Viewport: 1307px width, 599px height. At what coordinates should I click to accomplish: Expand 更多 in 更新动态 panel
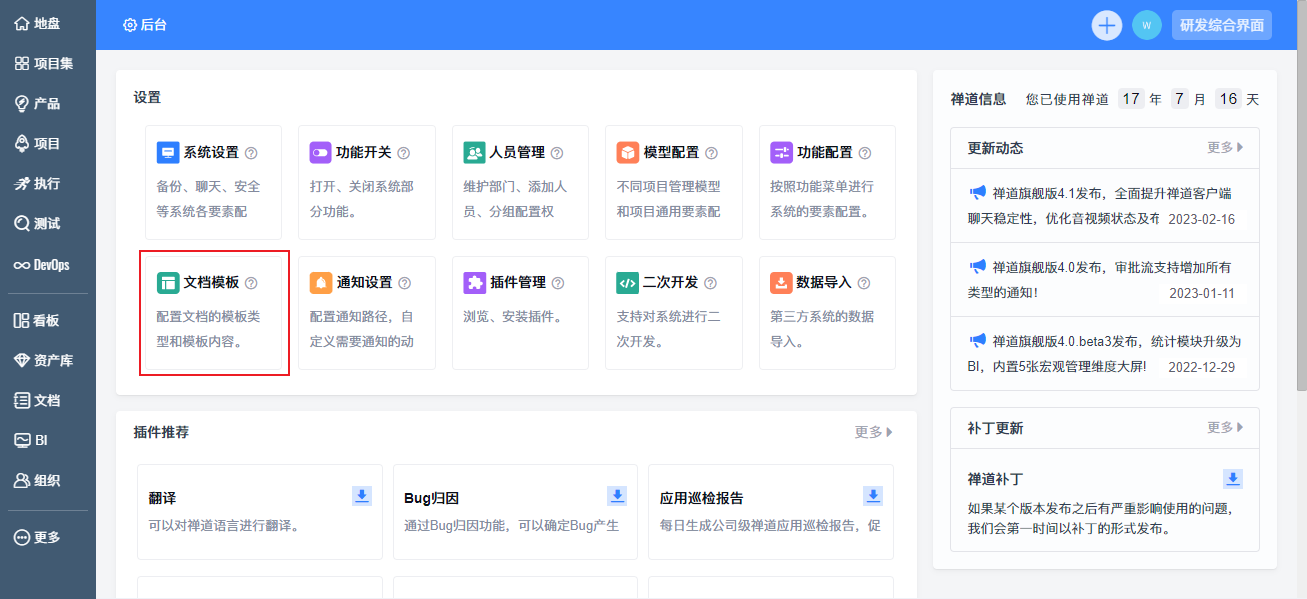coord(1225,147)
